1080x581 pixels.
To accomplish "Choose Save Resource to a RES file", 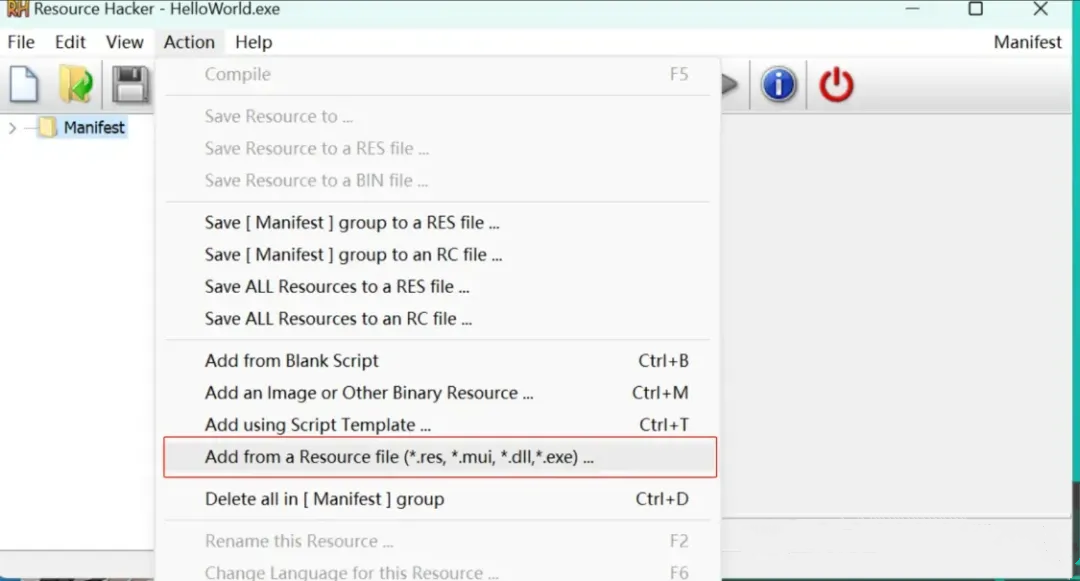I will [439, 148].
